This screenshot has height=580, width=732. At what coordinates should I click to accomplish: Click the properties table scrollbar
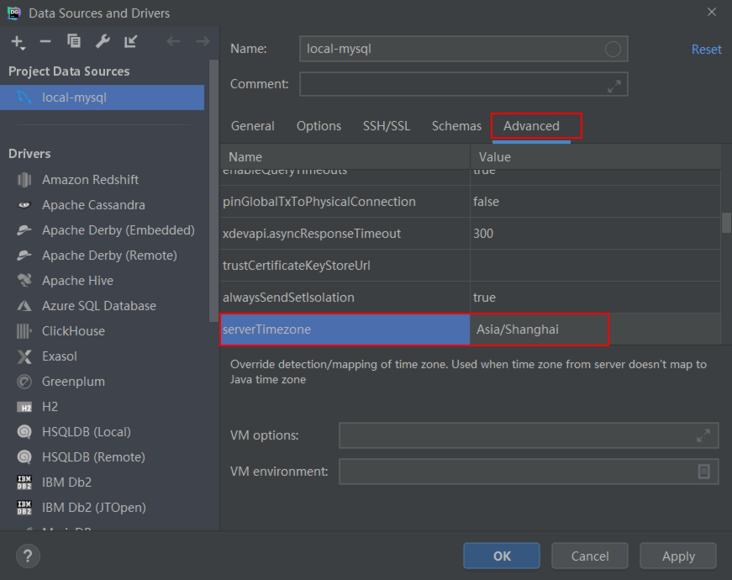(726, 222)
